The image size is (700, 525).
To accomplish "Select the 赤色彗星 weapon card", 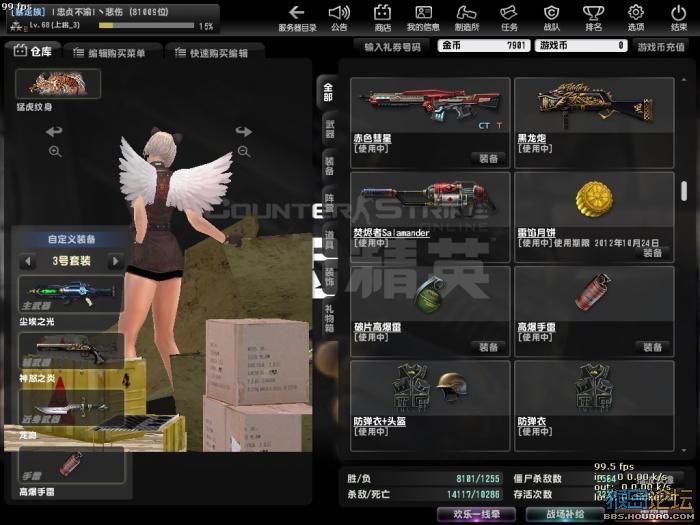I will (x=430, y=122).
